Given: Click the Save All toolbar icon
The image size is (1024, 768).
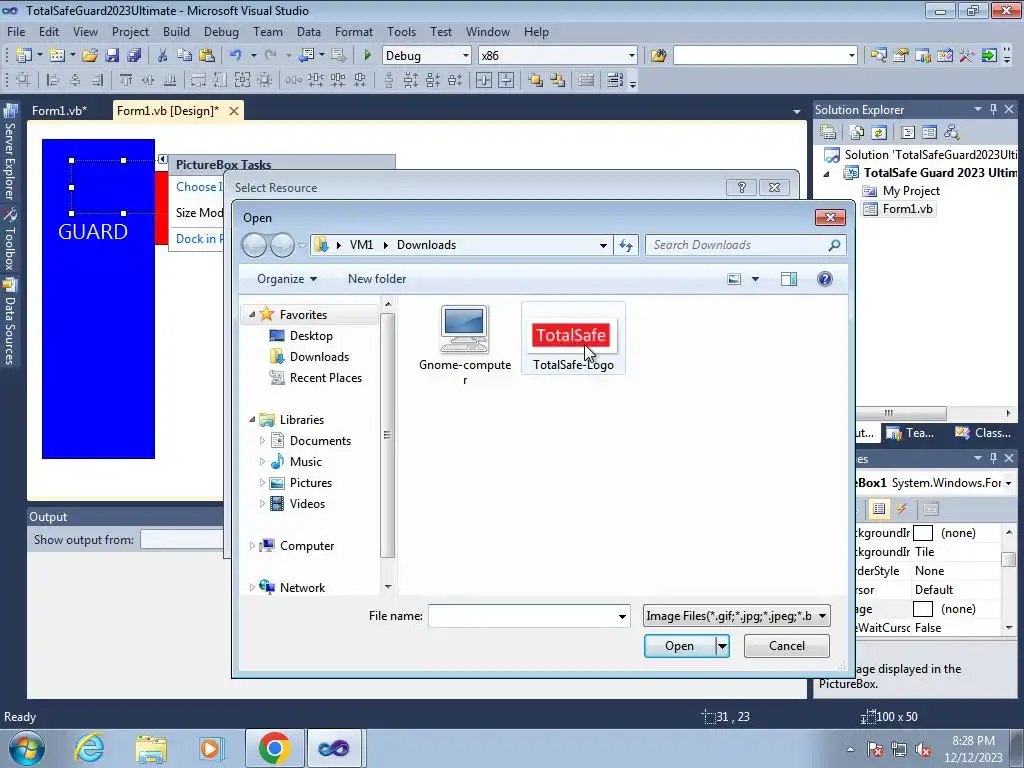Looking at the screenshot, I should [x=134, y=56].
